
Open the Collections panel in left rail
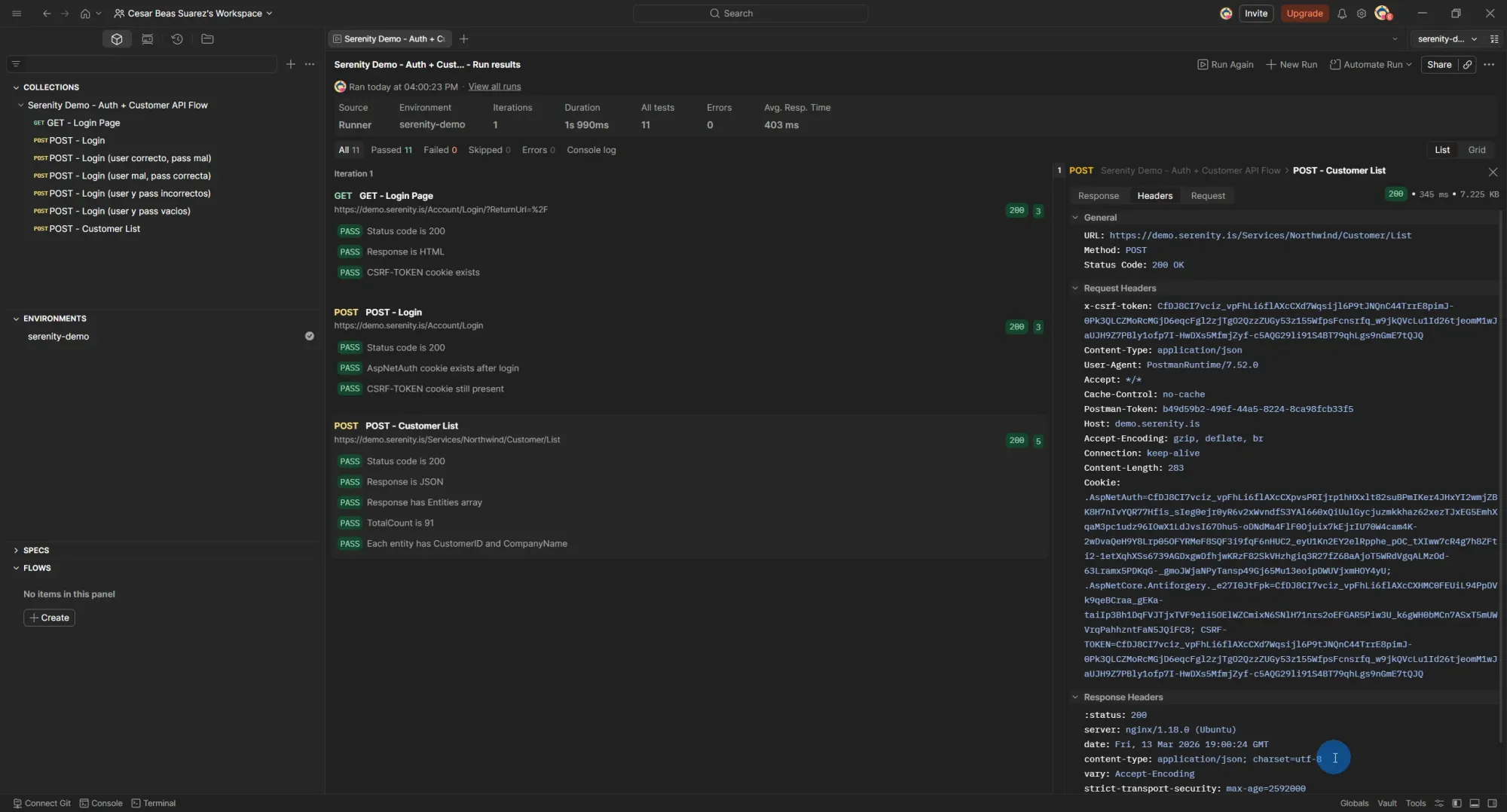(116, 38)
